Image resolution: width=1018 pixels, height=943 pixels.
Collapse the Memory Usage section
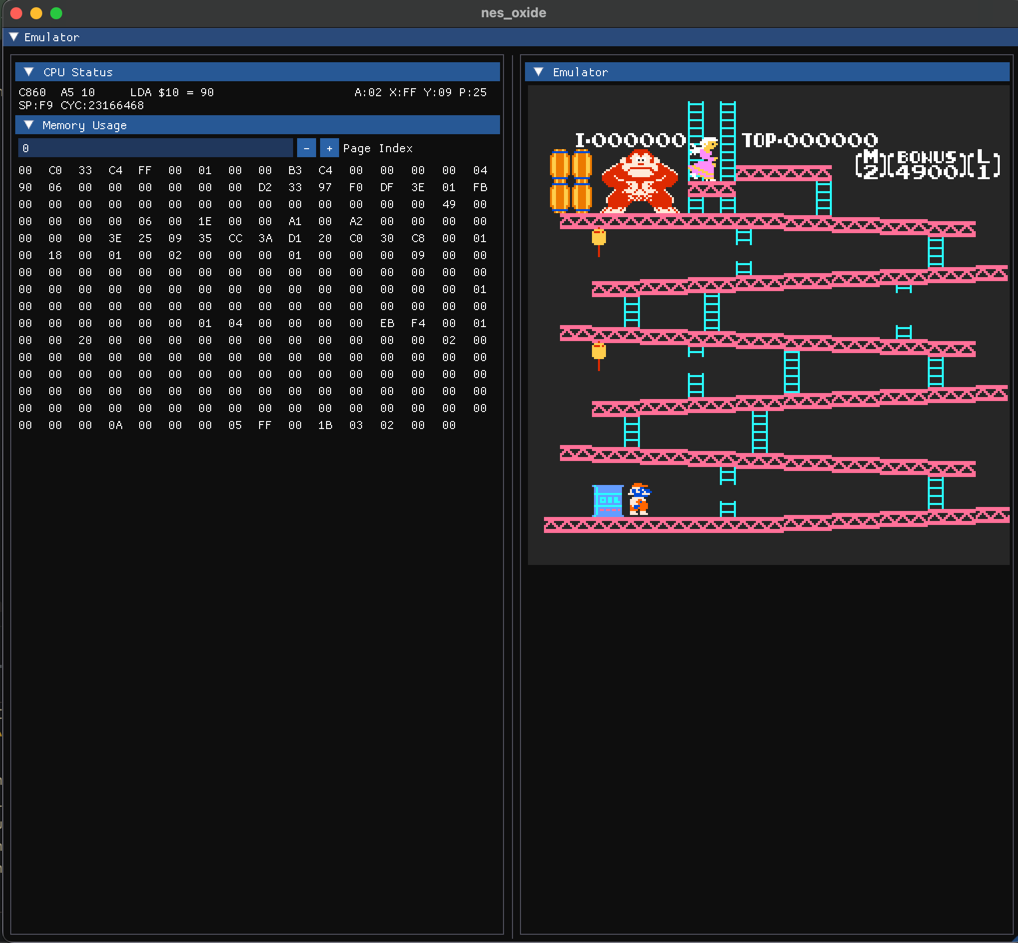[x=29, y=125]
